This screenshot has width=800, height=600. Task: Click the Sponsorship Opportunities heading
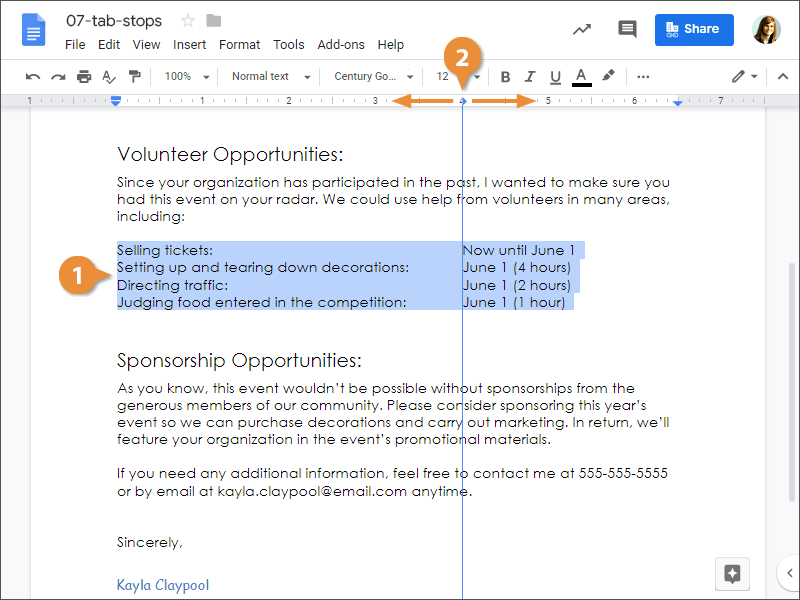[239, 361]
